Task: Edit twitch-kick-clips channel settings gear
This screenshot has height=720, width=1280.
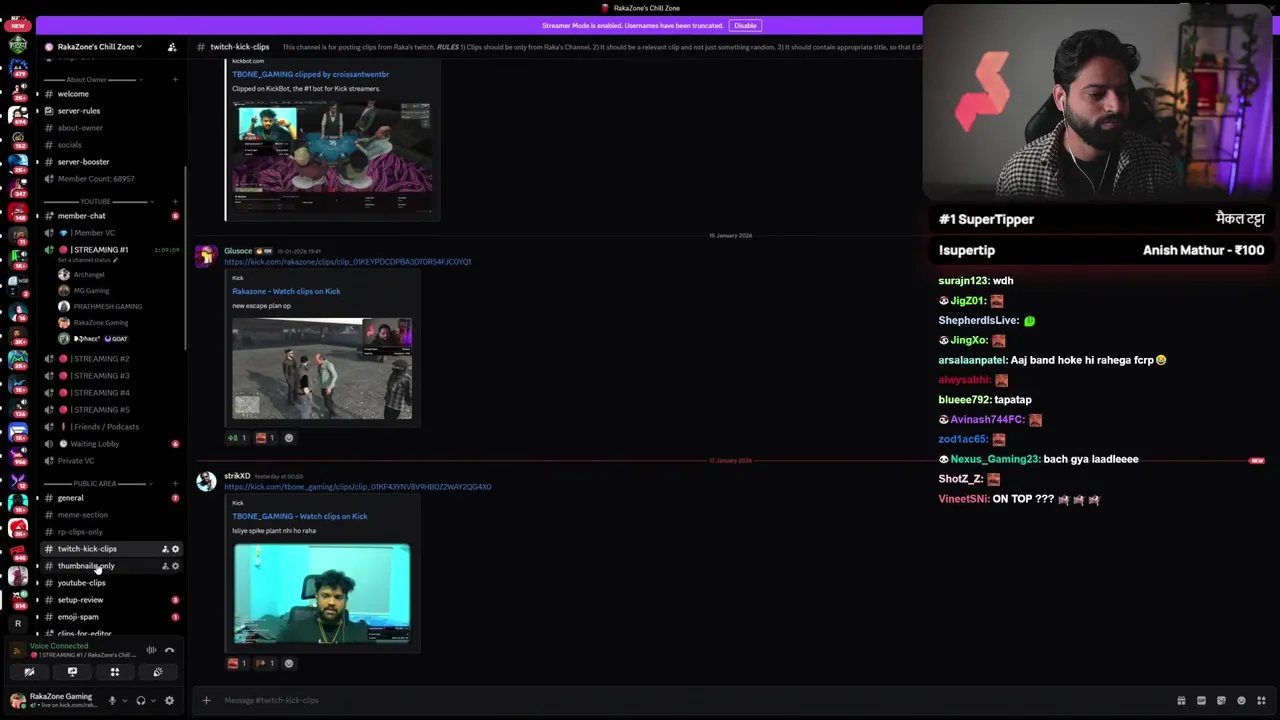Action: pos(175,549)
